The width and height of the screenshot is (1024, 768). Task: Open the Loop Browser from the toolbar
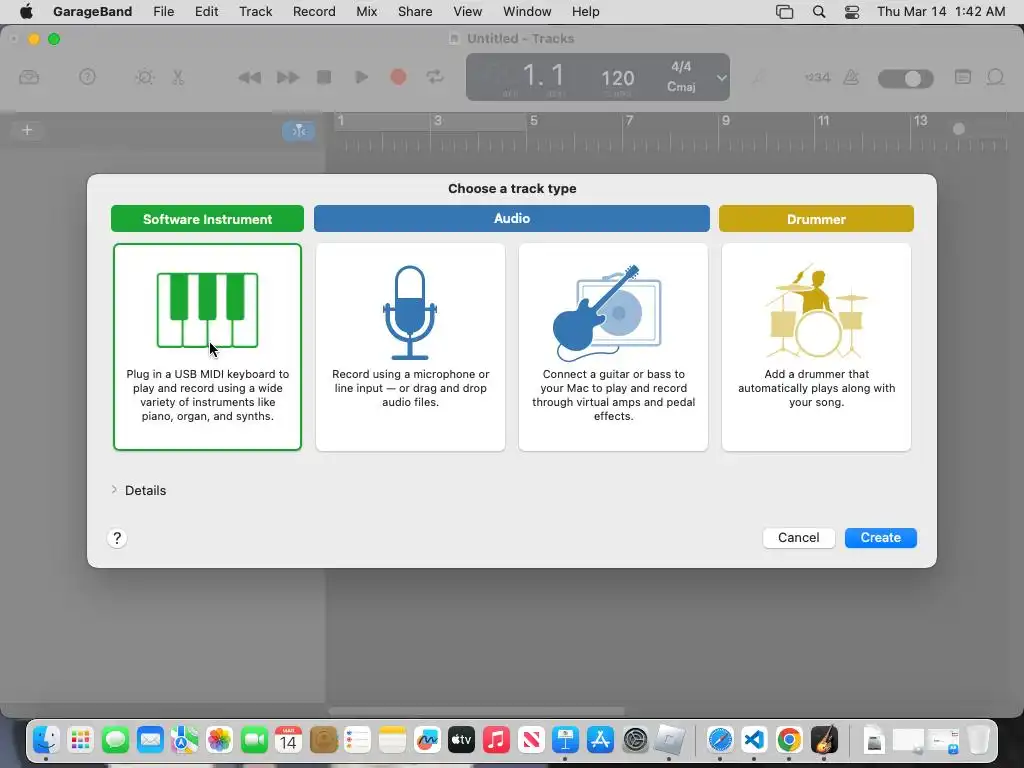coord(995,78)
